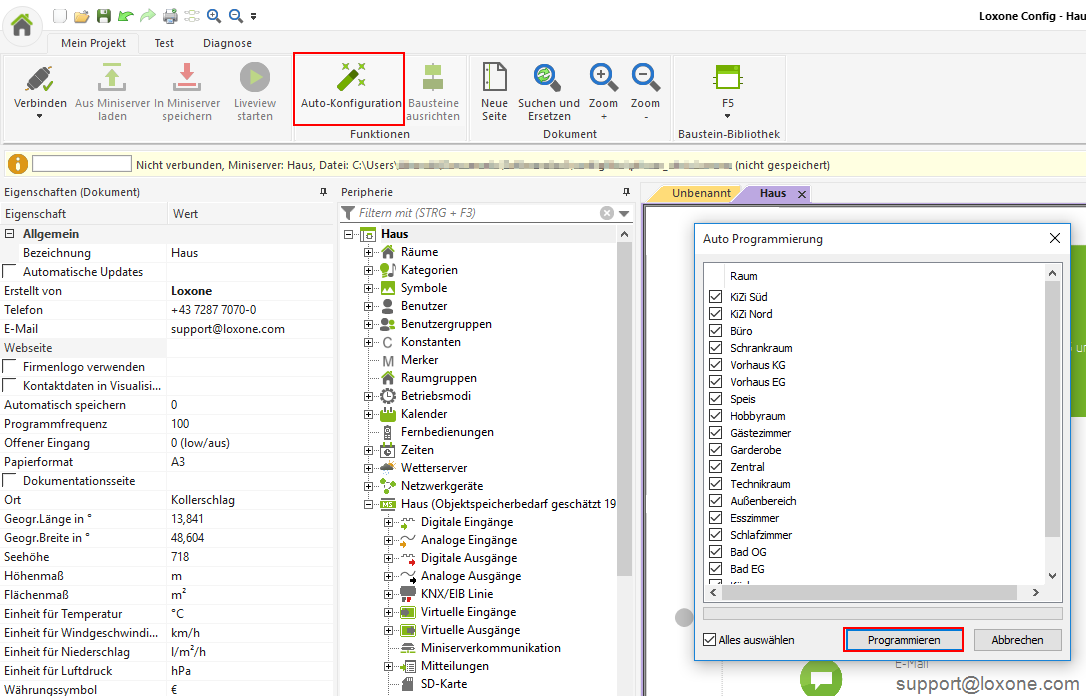1086x696 pixels.
Task: Expand the Digitale Eingänge tree node
Action: (x=388, y=522)
